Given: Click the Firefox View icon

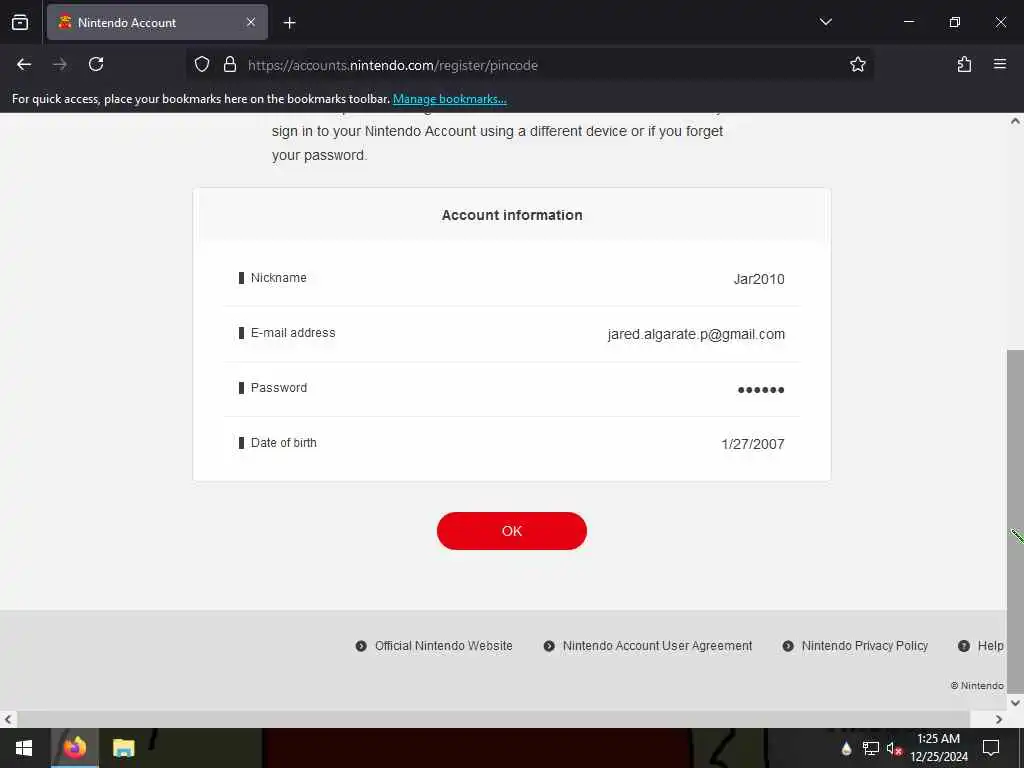Looking at the screenshot, I should tap(20, 22).
